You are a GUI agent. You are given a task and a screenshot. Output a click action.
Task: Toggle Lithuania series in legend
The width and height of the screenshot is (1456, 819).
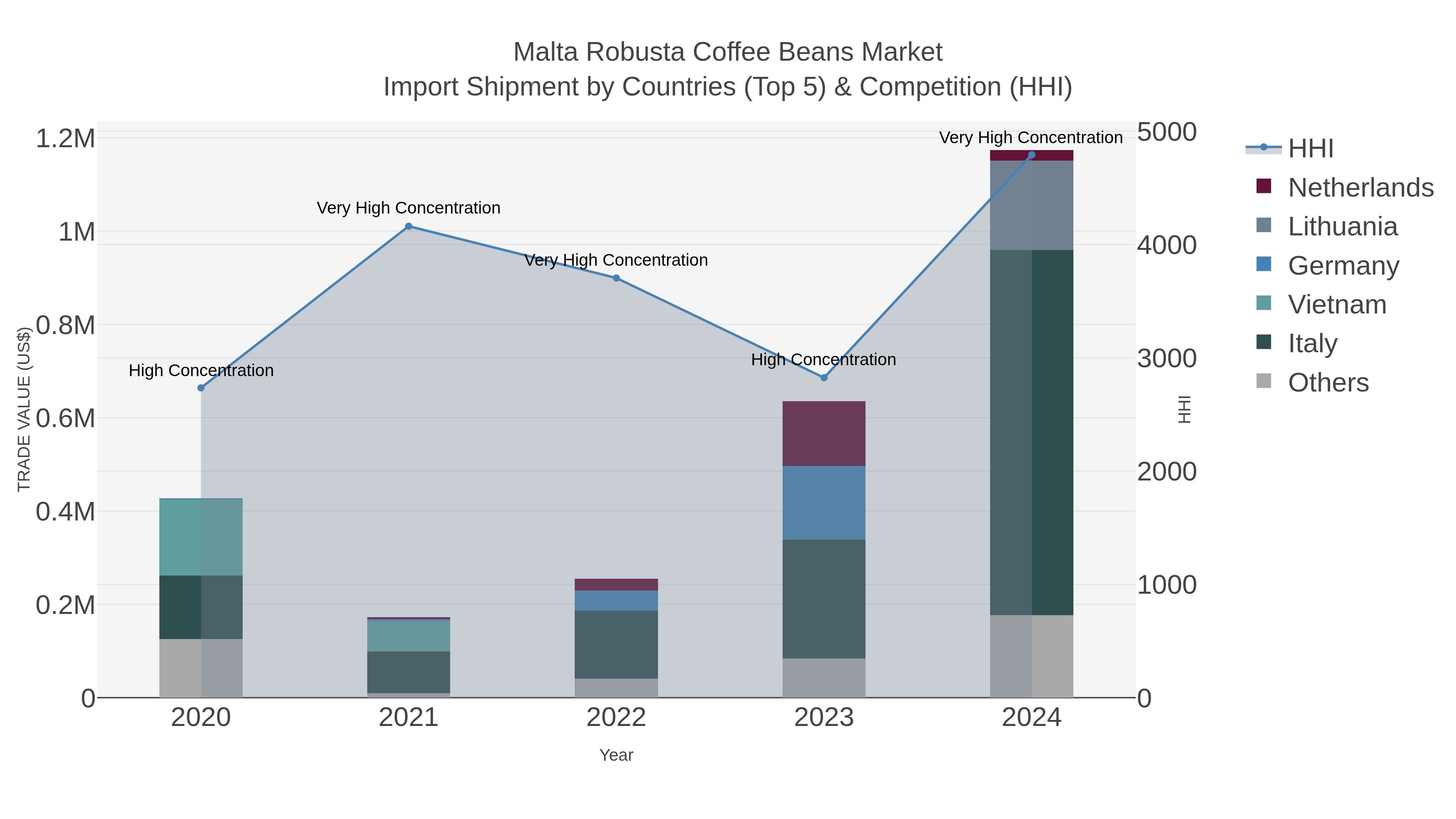pos(1327,226)
